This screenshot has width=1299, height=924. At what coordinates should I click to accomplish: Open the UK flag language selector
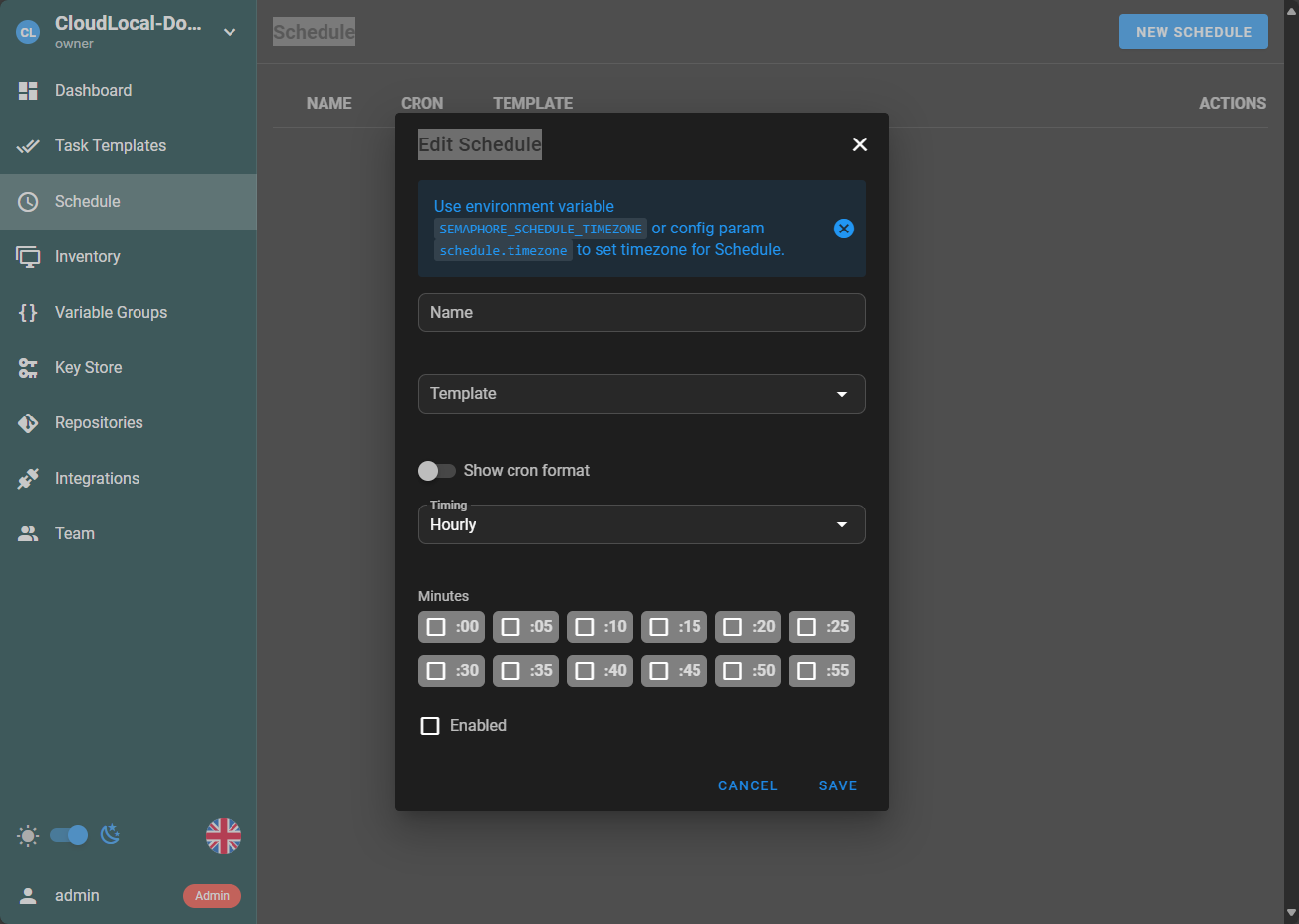[224, 836]
